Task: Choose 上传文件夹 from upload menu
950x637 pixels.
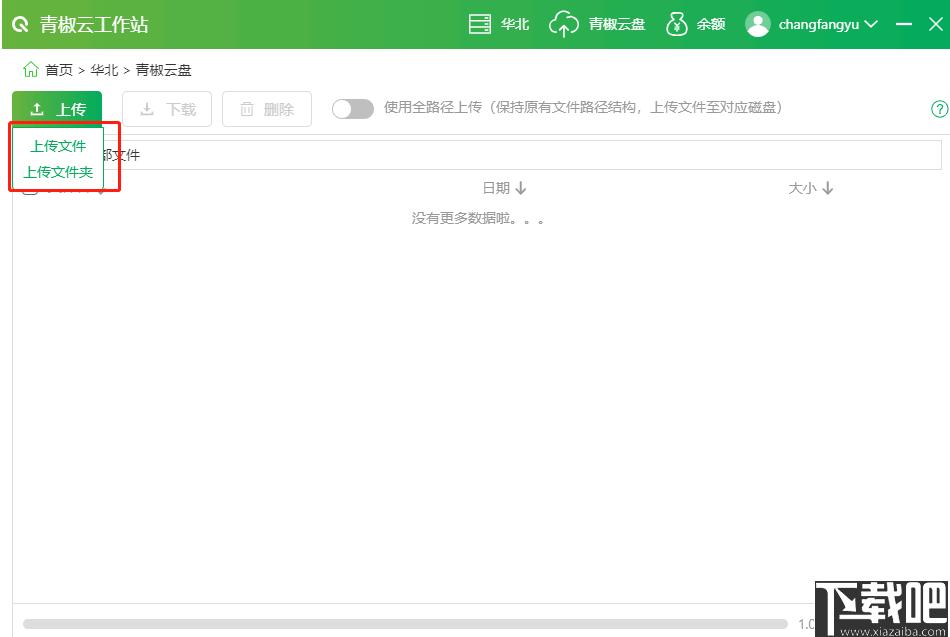Action: [x=58, y=172]
